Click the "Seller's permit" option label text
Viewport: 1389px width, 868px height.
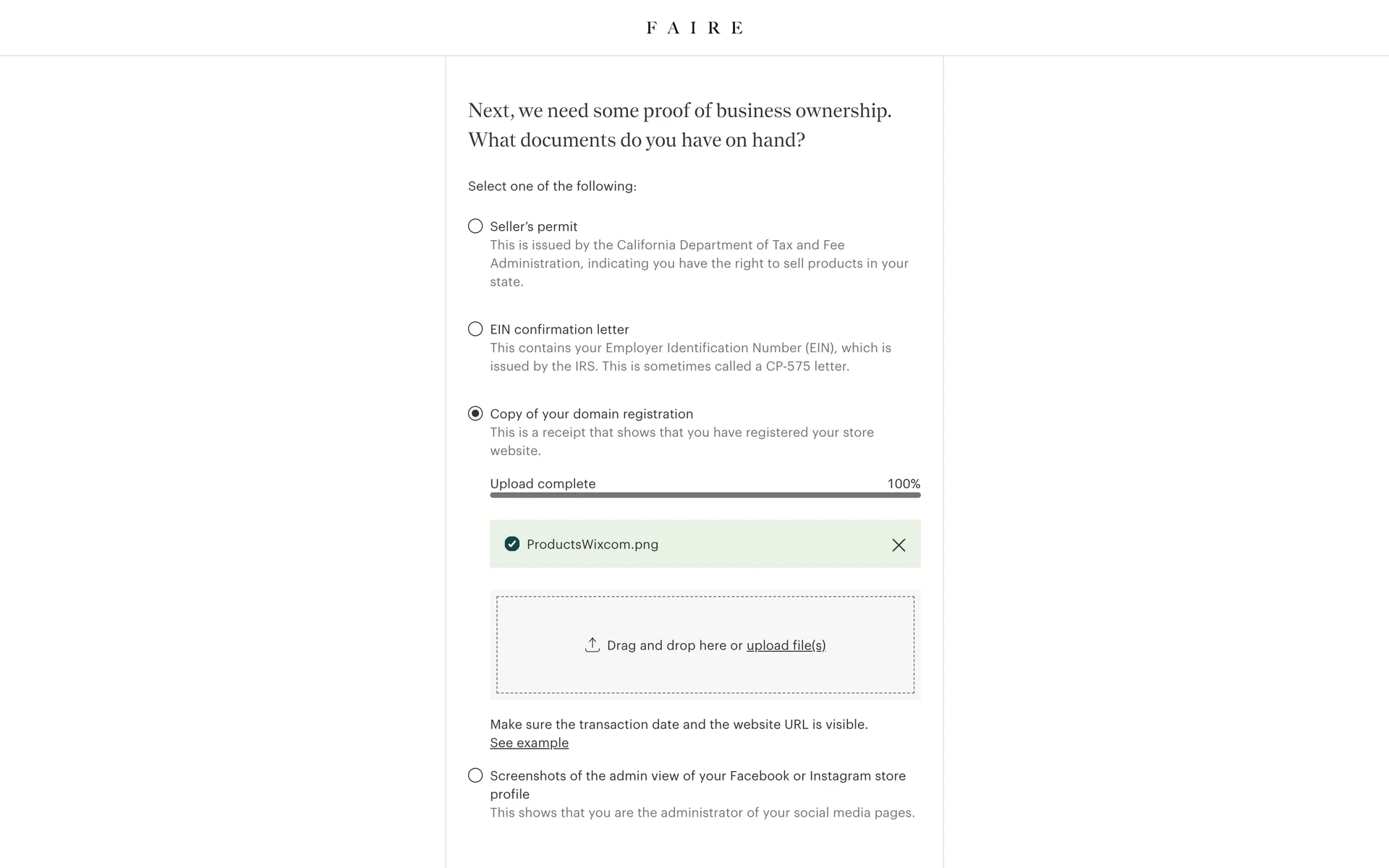(533, 226)
